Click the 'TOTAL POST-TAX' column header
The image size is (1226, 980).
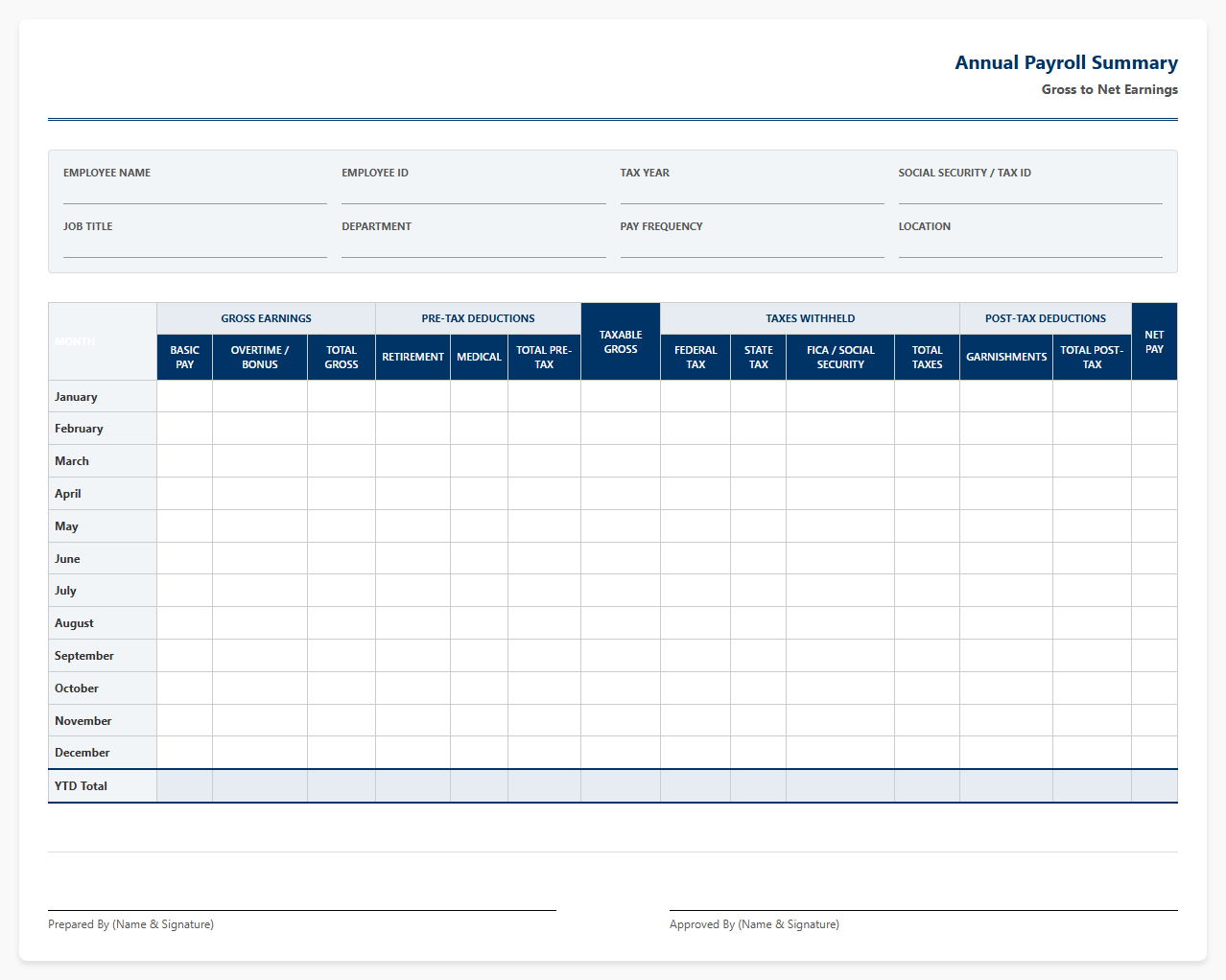(x=1092, y=357)
